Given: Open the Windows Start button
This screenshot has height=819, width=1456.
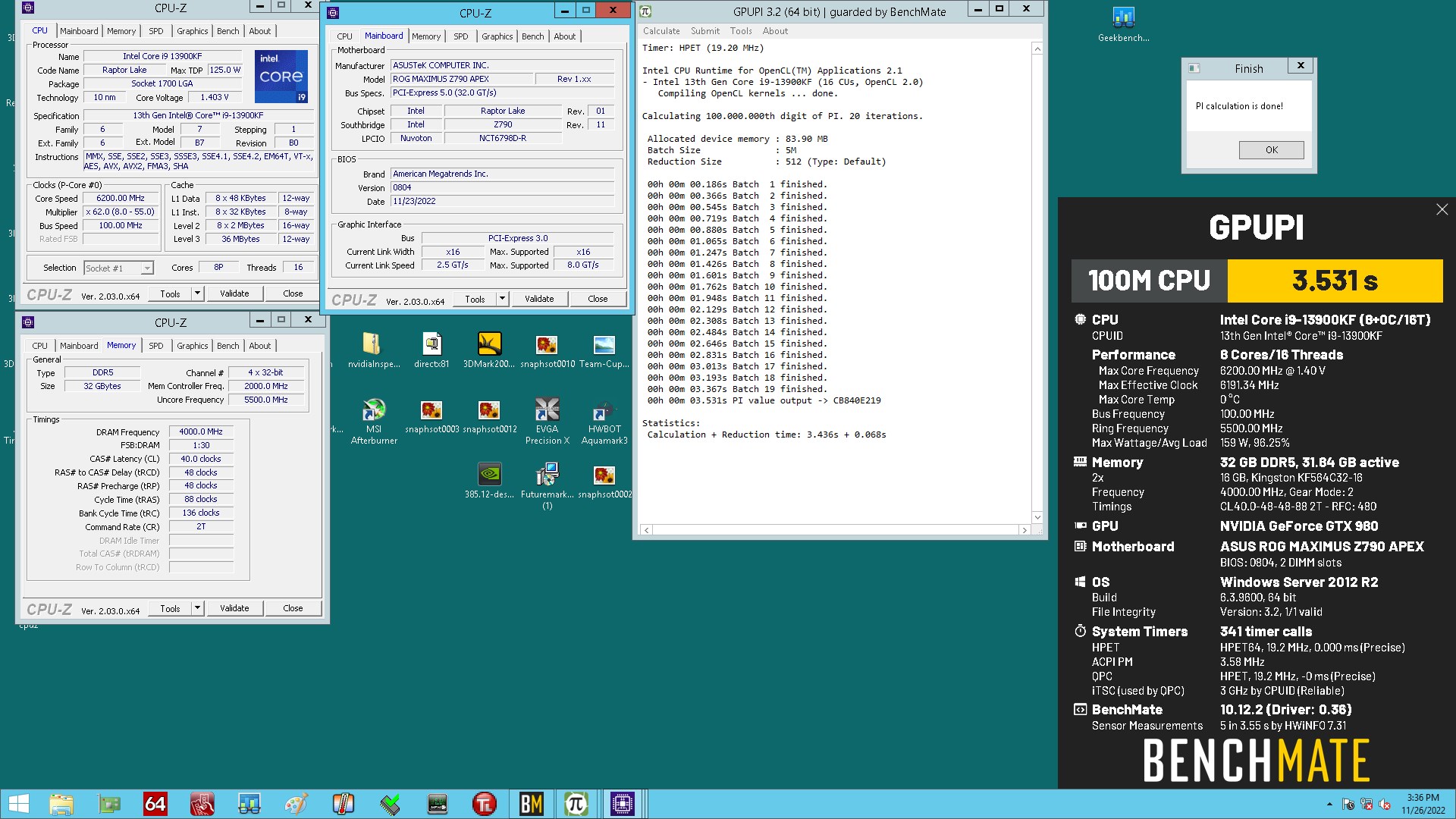Looking at the screenshot, I should point(18,804).
